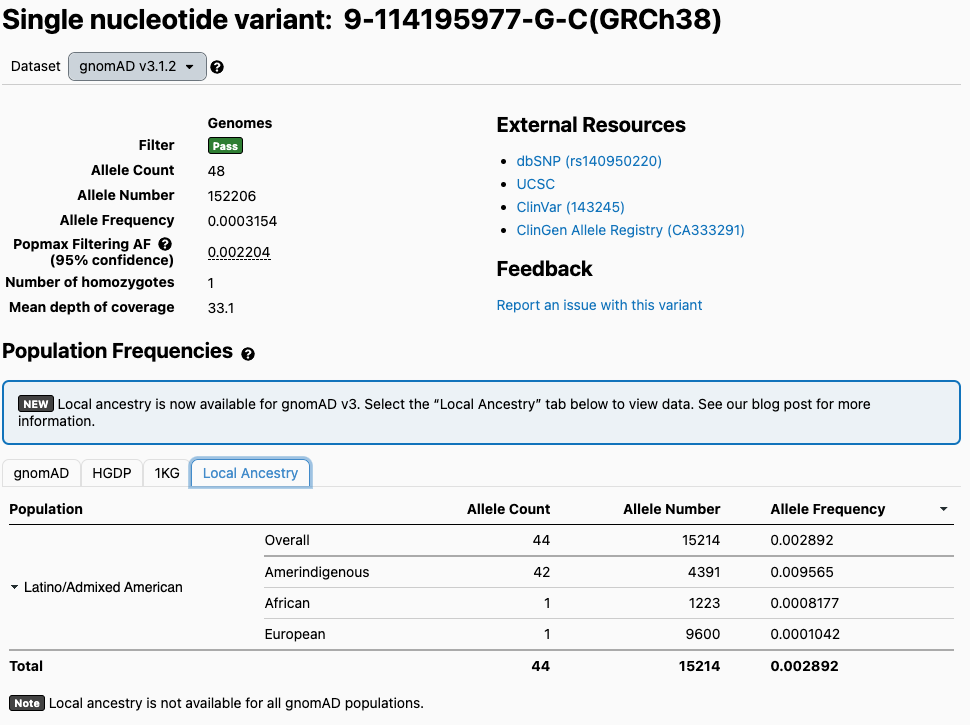Click Report an issue with this variant

[599, 305]
